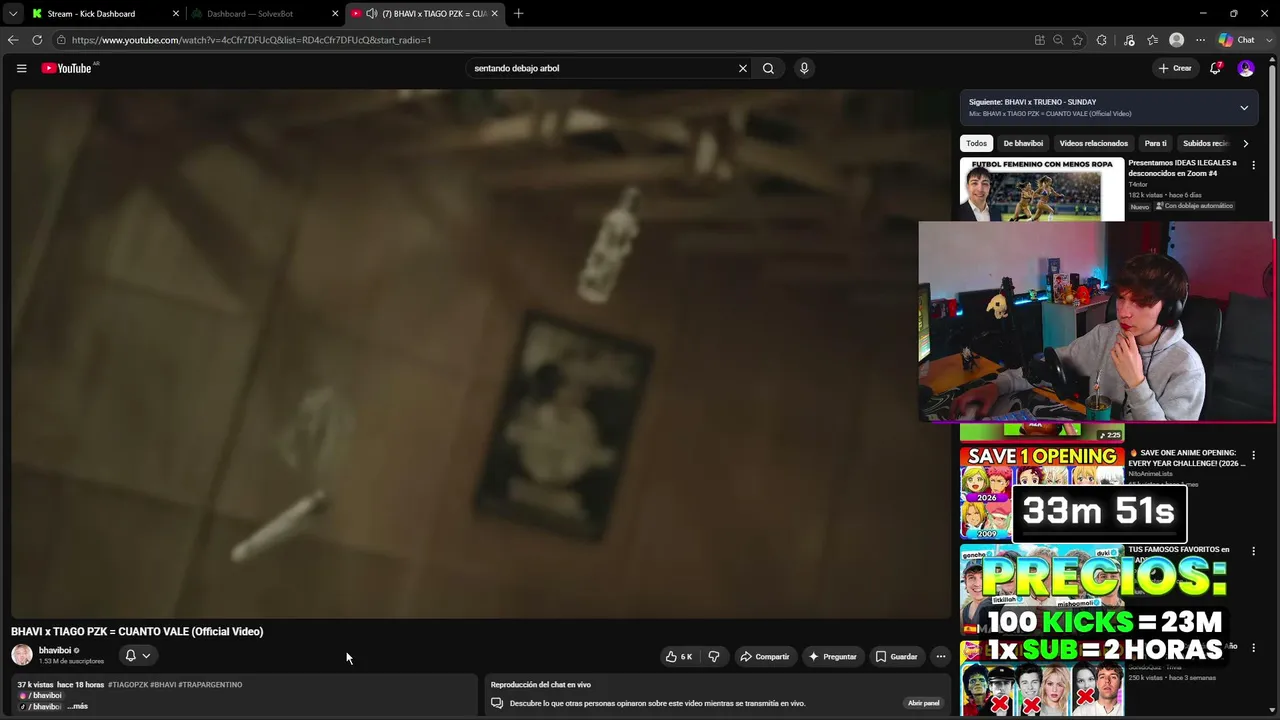Open the browser profile icon
Image resolution: width=1280 pixels, height=720 pixels.
coord(1177,40)
